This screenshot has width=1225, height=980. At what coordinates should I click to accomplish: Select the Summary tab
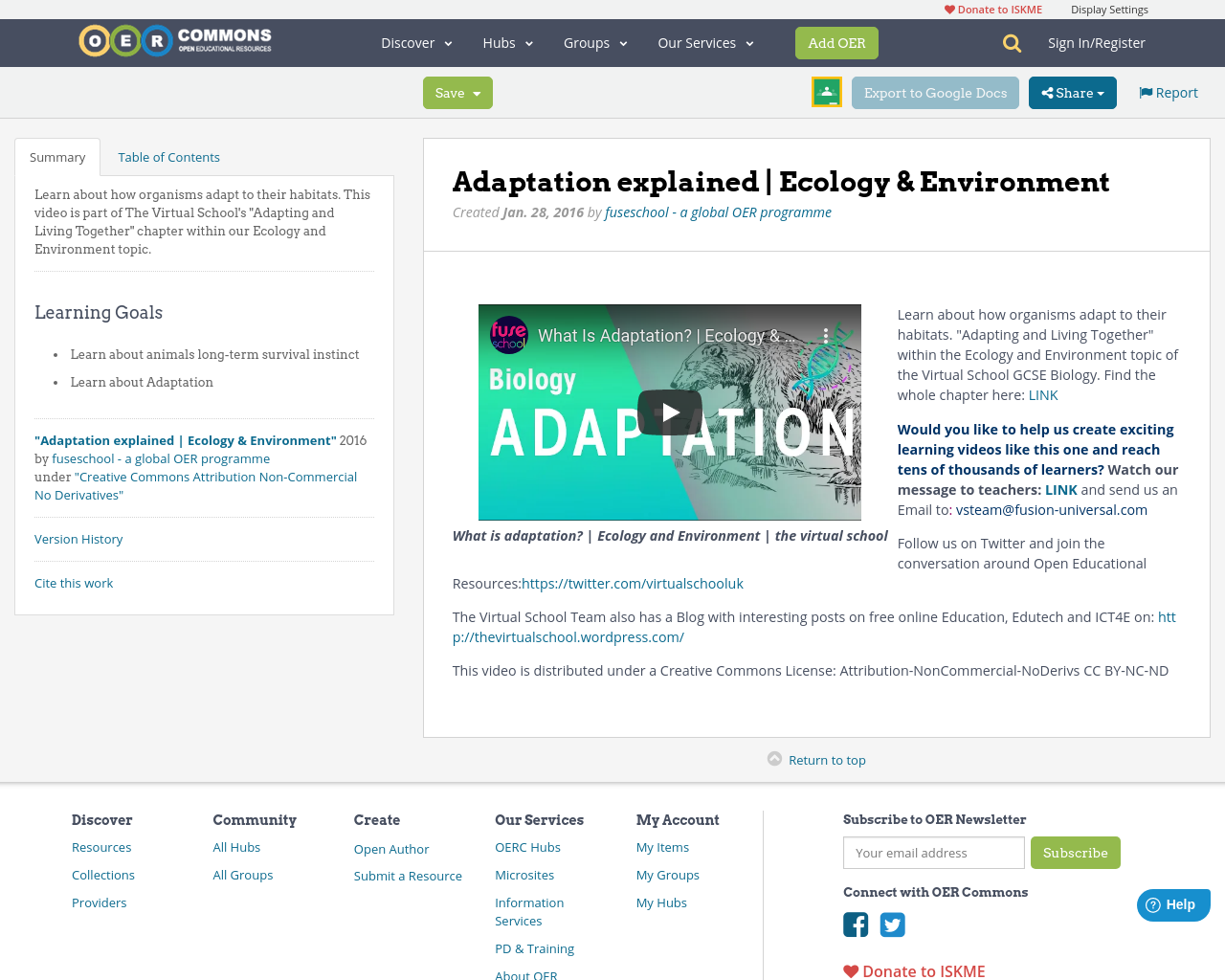pos(57,157)
